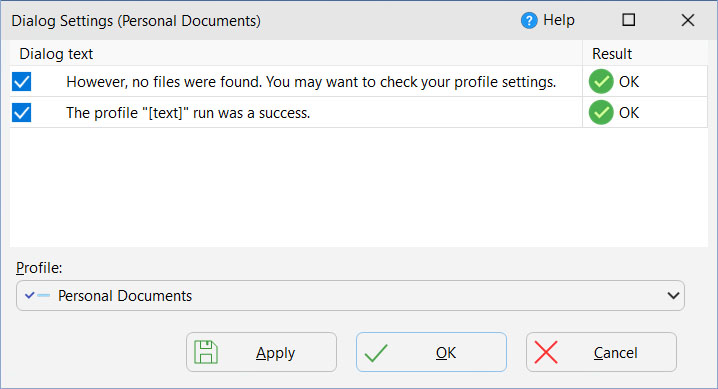Click the profile icon inside the Profile combo box
This screenshot has width=718, height=389.
pyautogui.click(x=37, y=296)
